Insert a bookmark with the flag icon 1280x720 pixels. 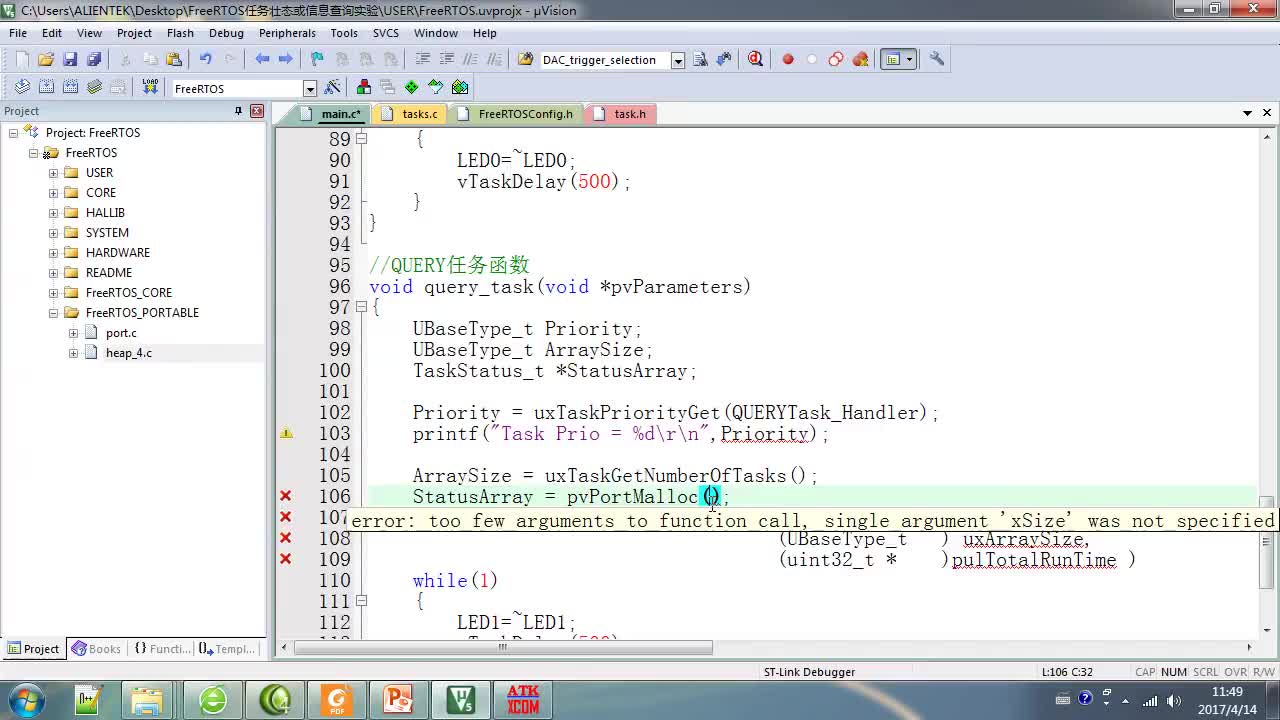pyautogui.click(x=317, y=60)
